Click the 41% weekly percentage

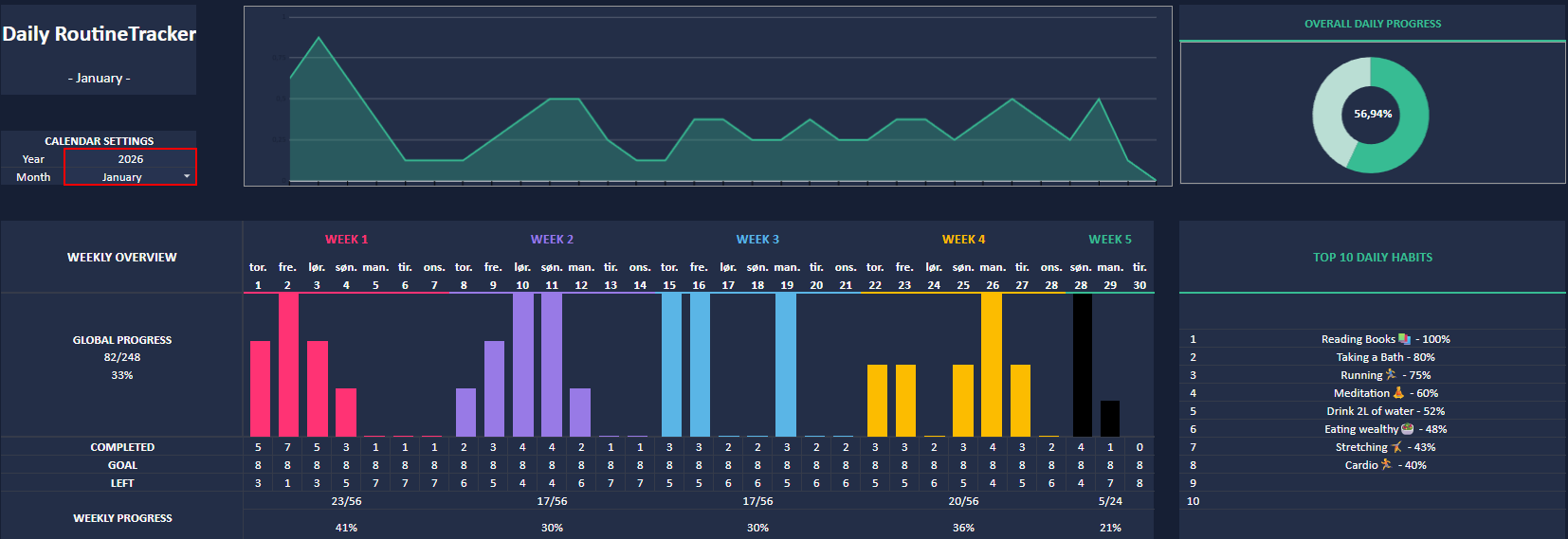click(x=346, y=528)
